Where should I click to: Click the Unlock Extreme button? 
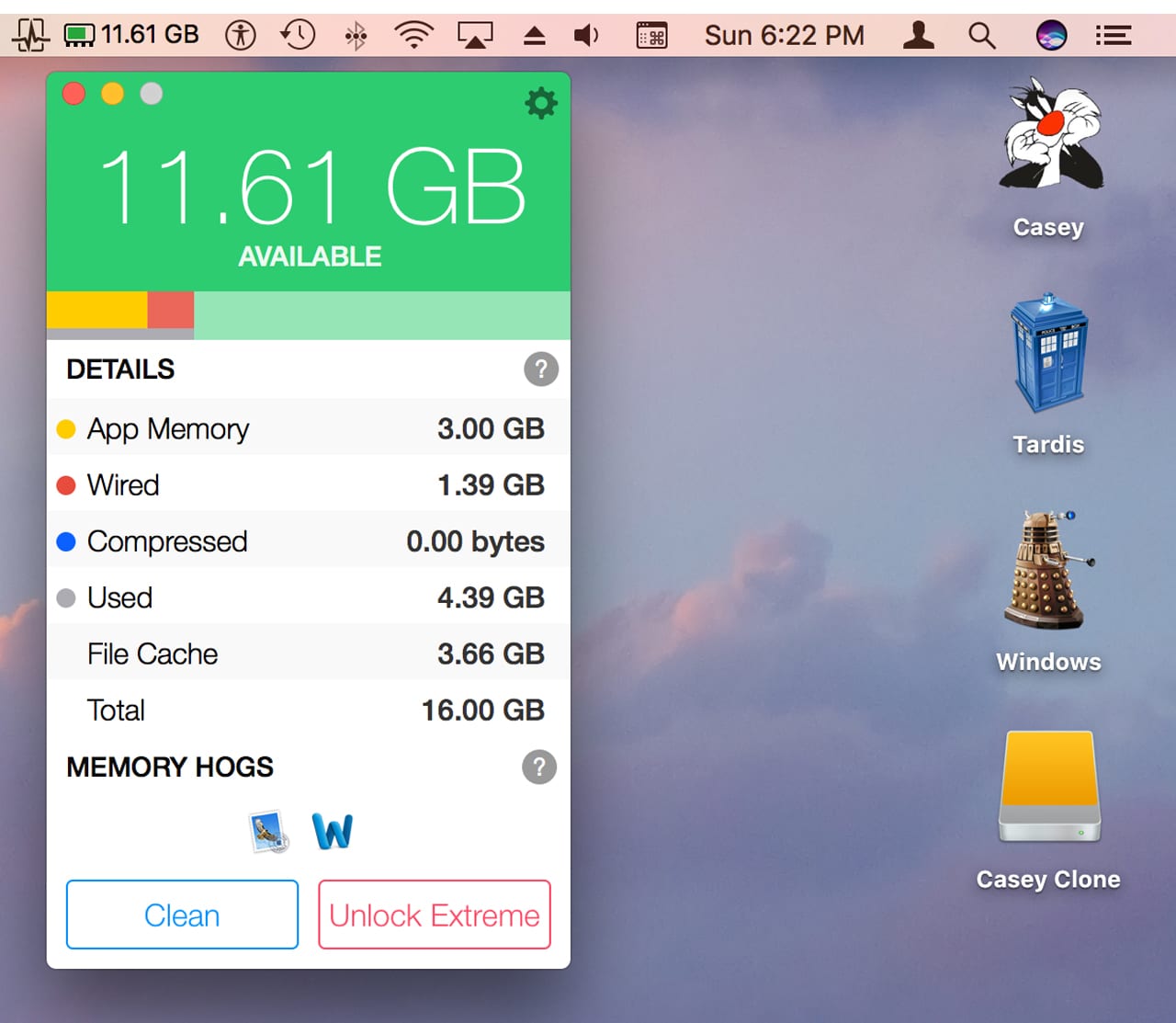pos(435,915)
